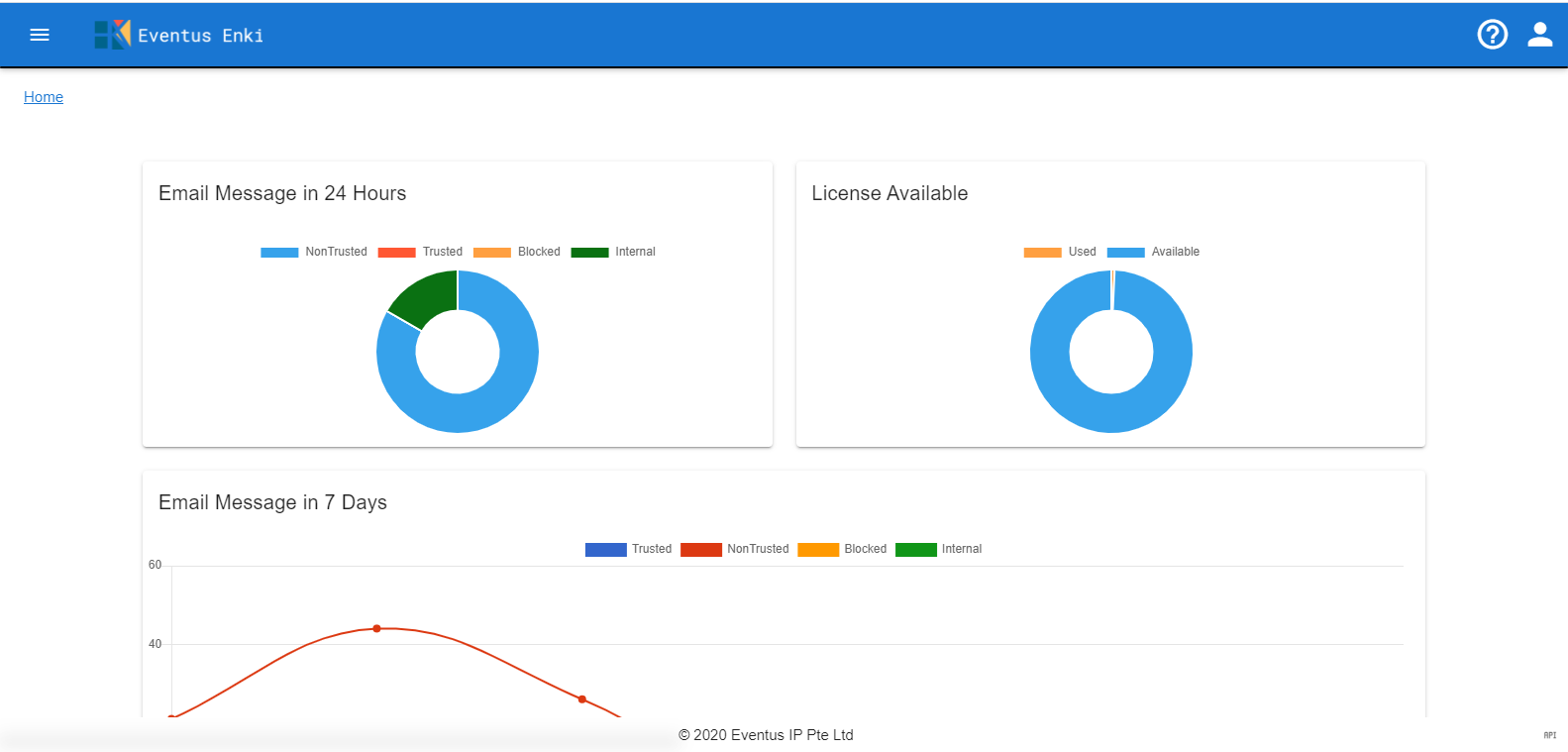This screenshot has width=1568, height=752.
Task: Toggle Trusted legend in 7 Days chart
Action: [628, 549]
